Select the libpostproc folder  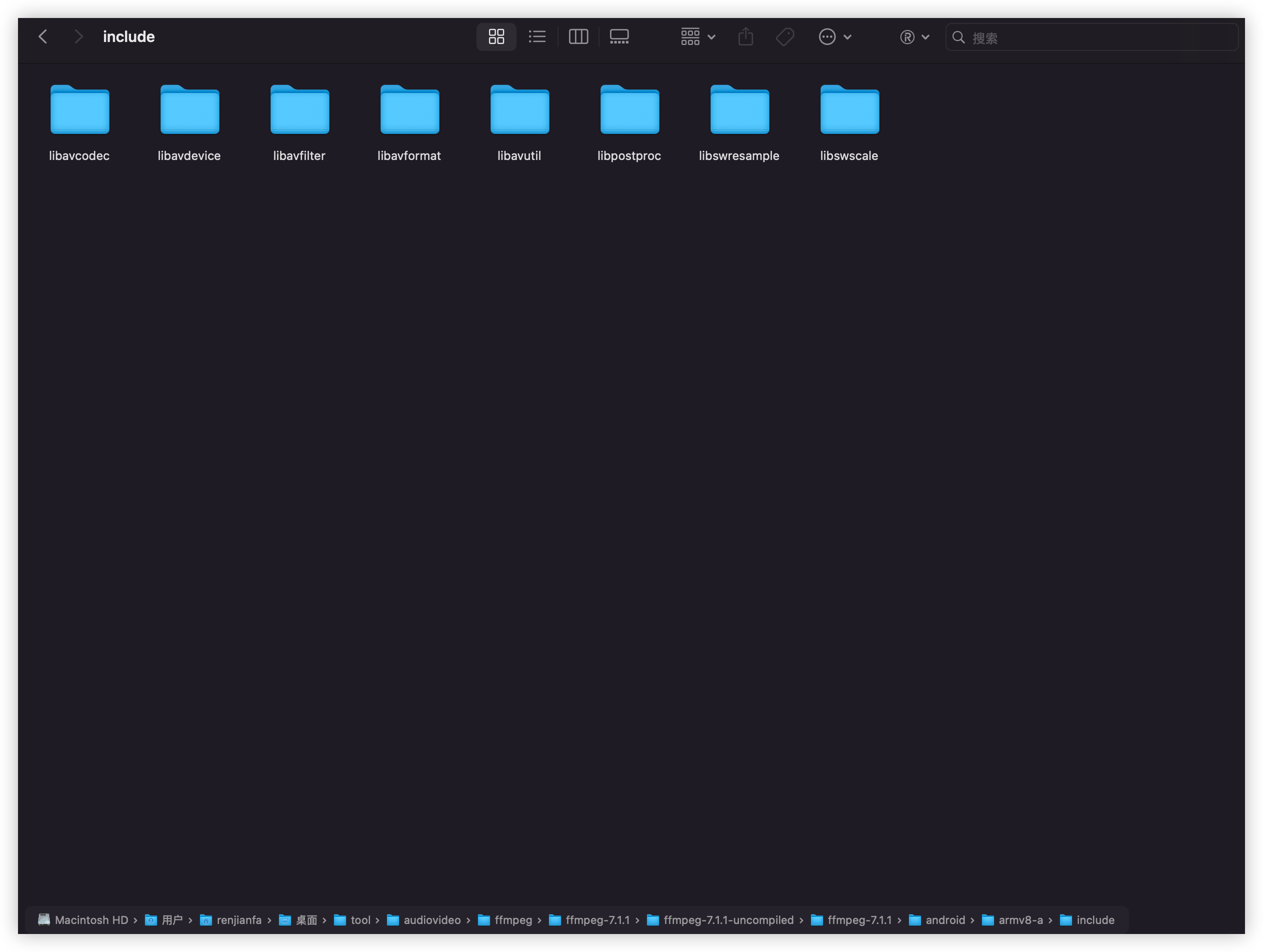coord(629,110)
